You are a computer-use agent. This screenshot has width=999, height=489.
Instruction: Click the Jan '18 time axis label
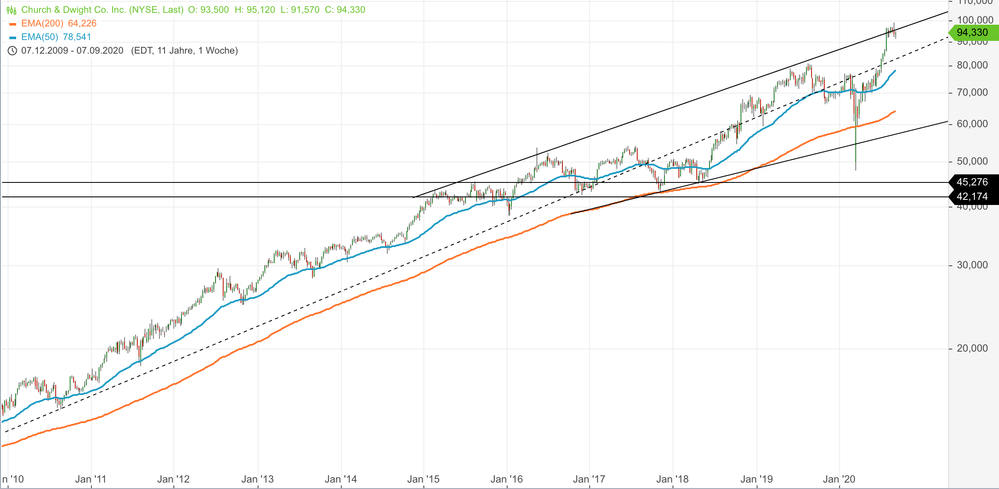click(x=674, y=479)
